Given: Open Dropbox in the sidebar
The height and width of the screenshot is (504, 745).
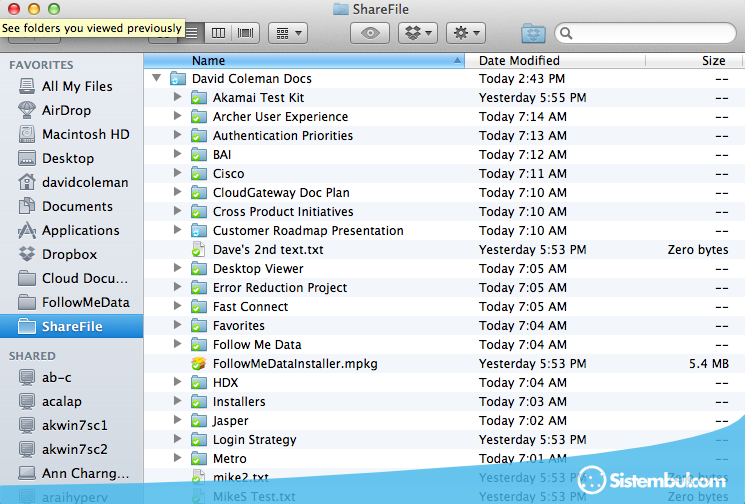Looking at the screenshot, I should 69,254.
